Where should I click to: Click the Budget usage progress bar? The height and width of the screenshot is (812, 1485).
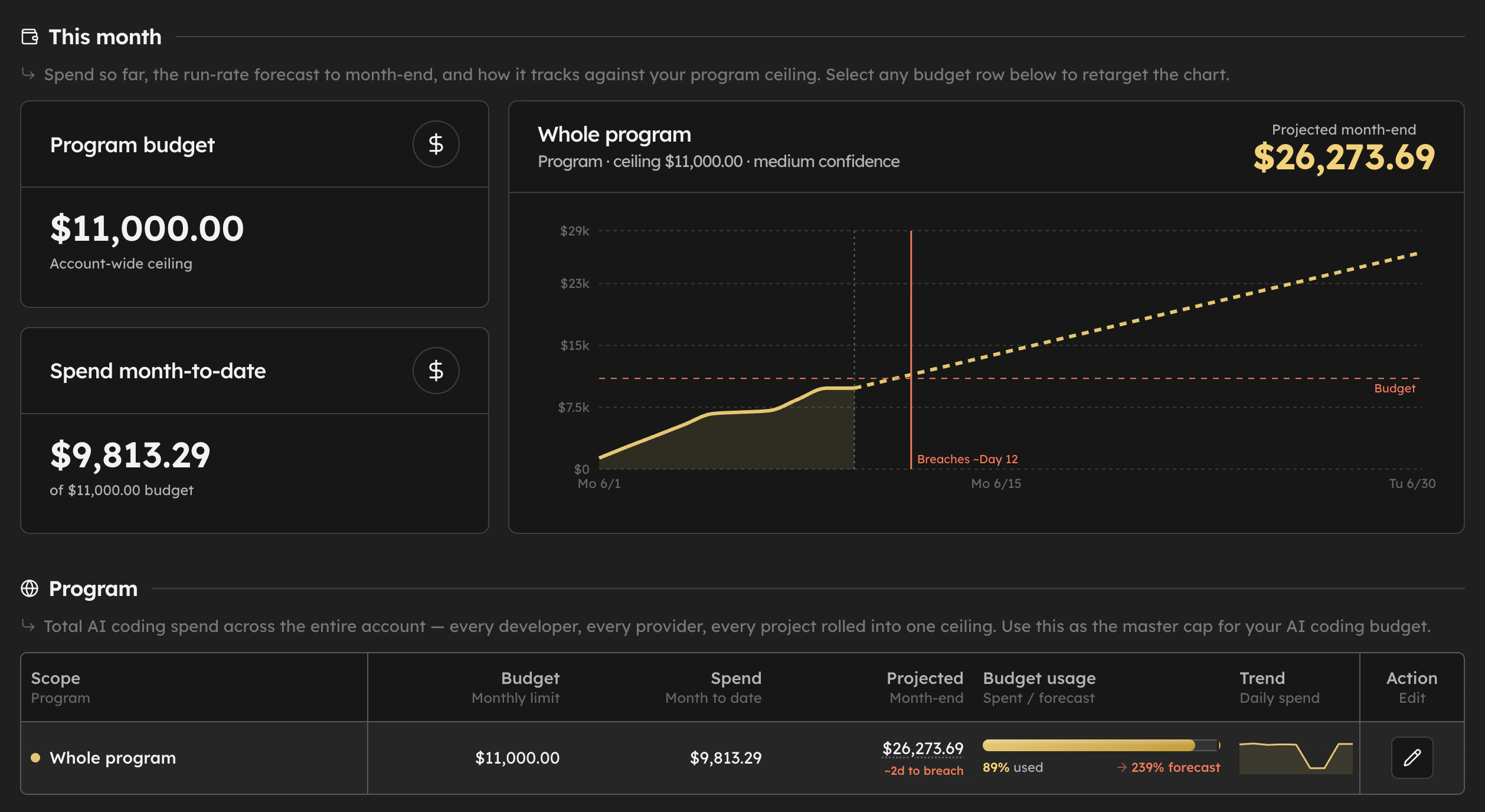pyautogui.click(x=1101, y=745)
